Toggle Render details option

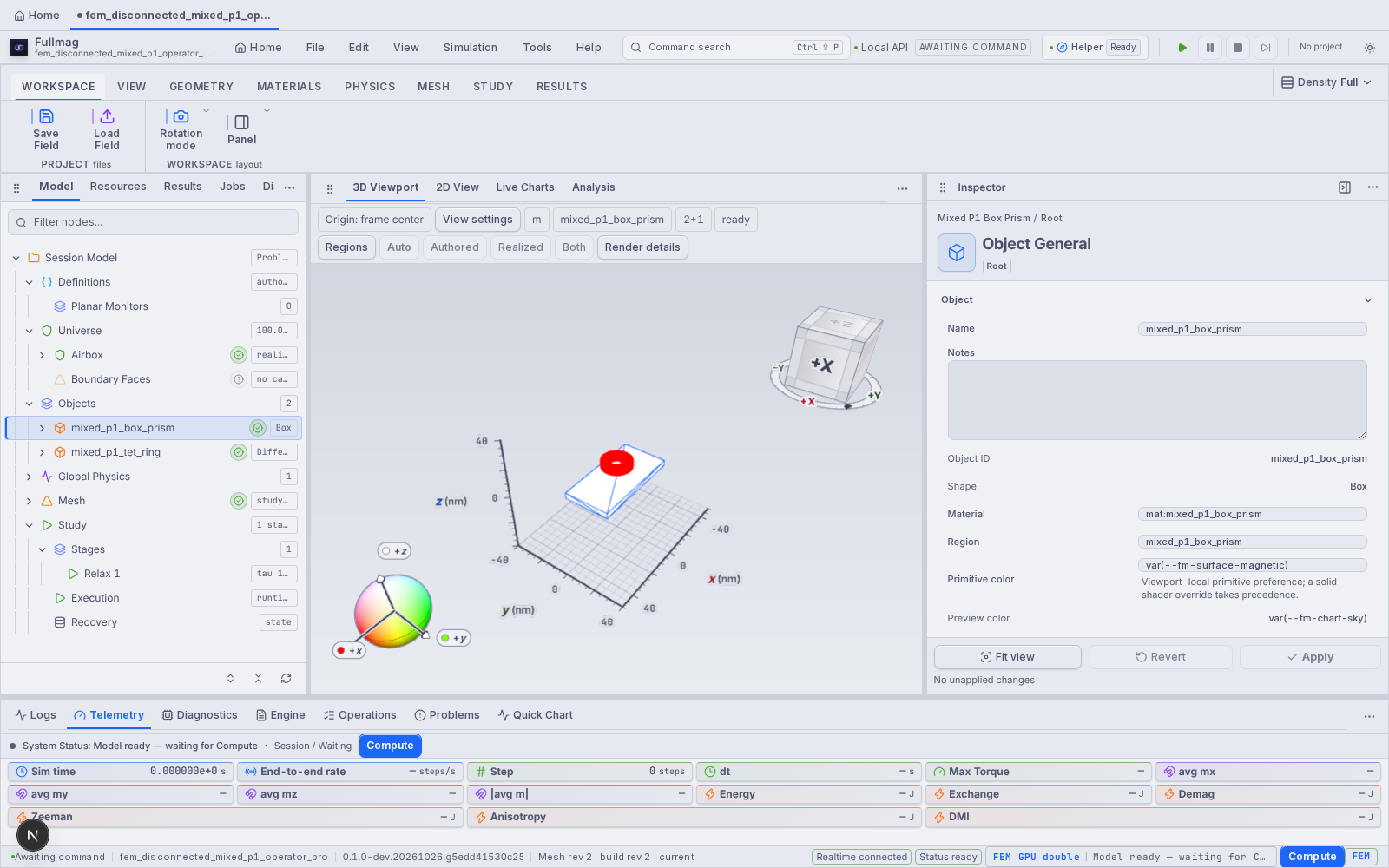[x=642, y=247]
